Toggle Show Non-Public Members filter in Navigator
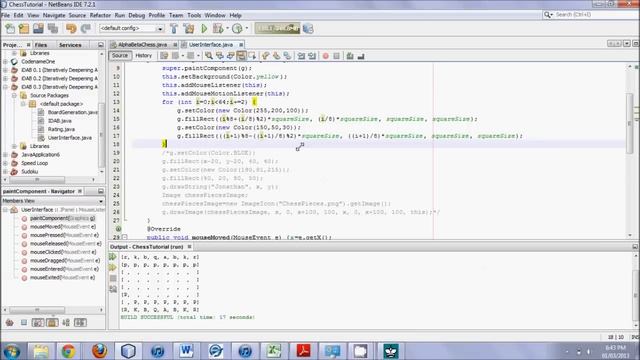The height and width of the screenshot is (360, 640). (x=52, y=322)
